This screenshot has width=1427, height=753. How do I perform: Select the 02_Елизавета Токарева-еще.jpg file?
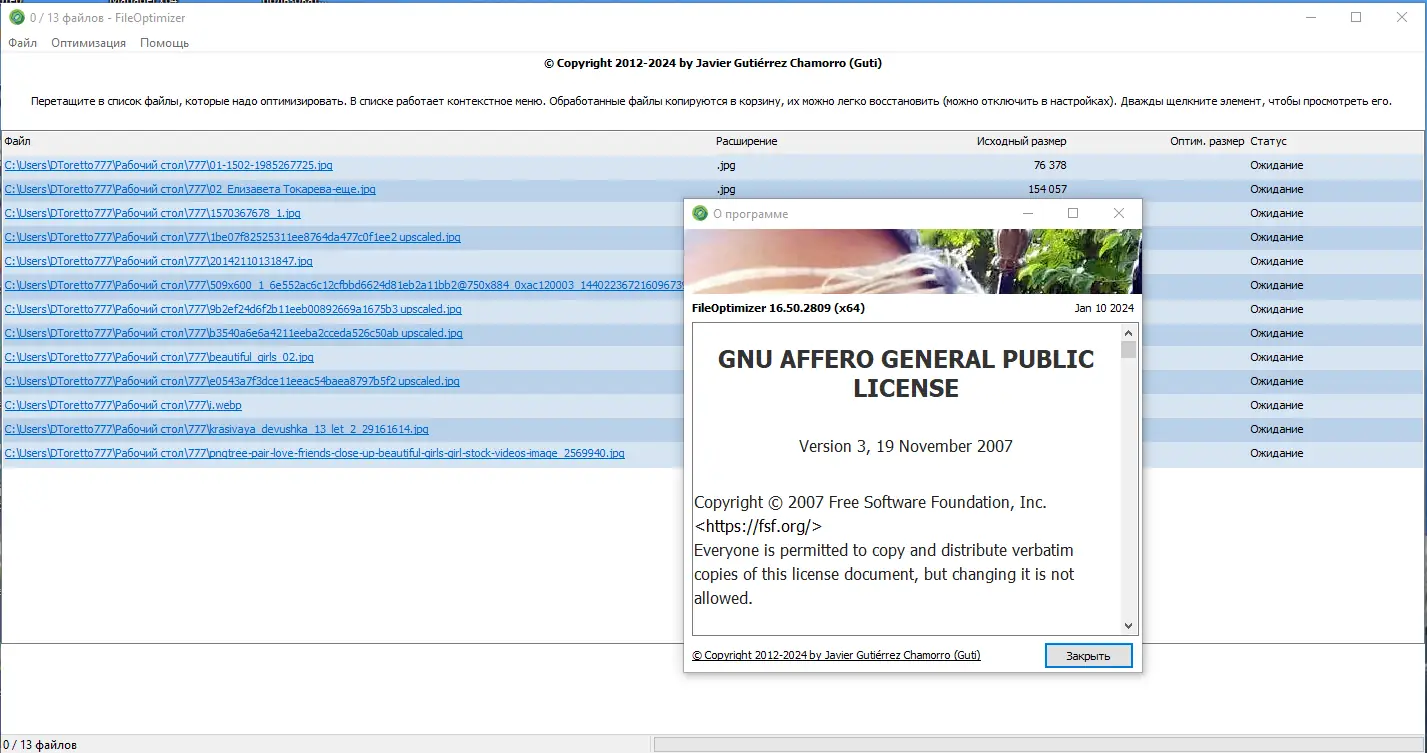coord(190,189)
